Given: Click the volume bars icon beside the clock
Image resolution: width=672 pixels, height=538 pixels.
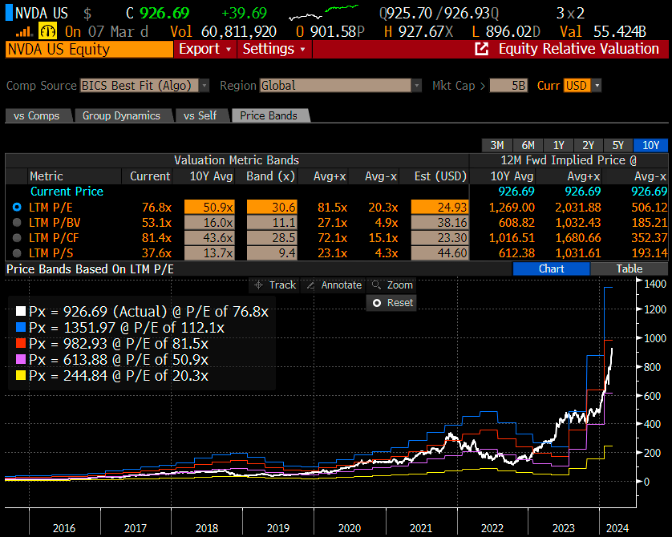Looking at the screenshot, I should [24, 32].
